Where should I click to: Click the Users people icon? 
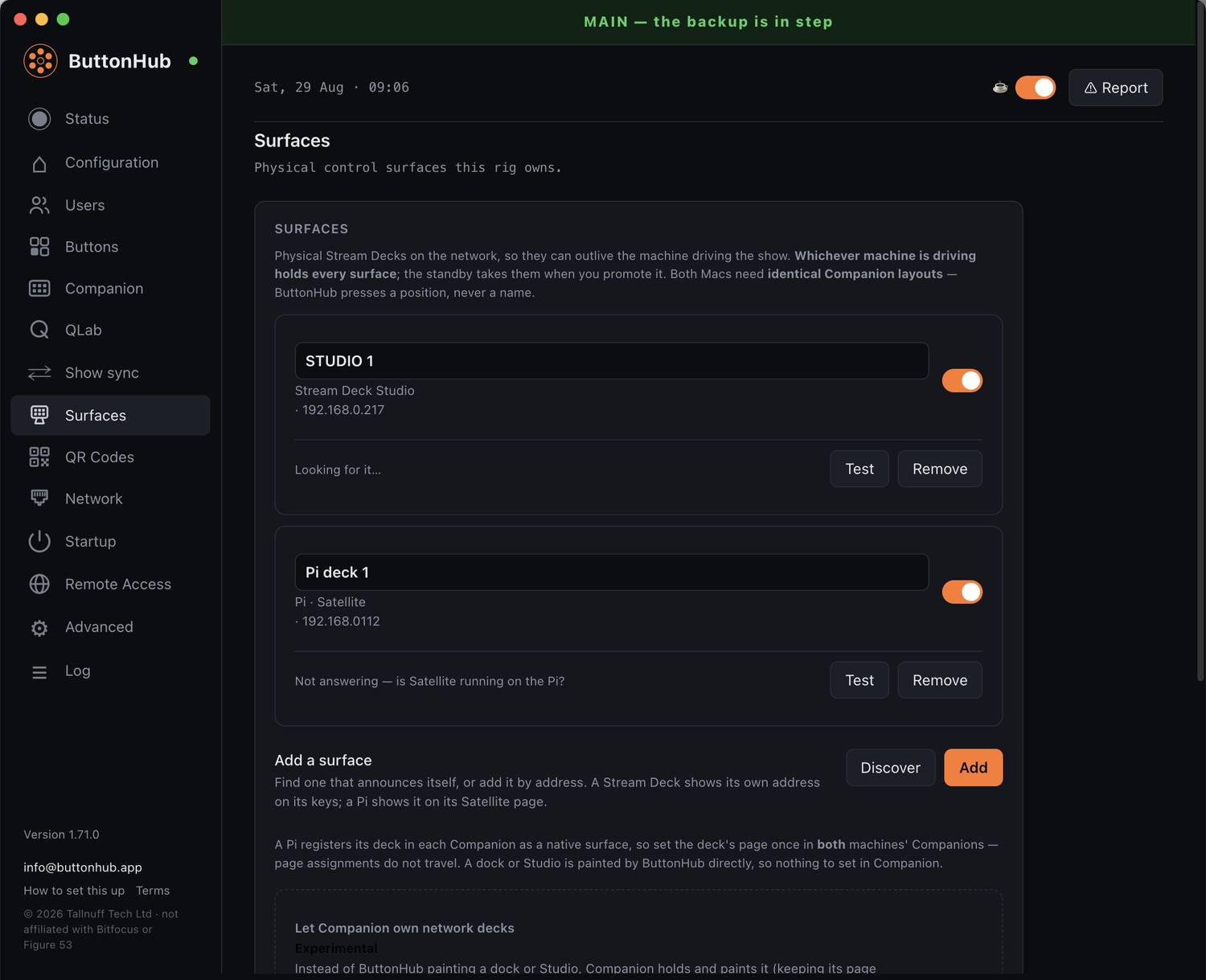(x=39, y=205)
